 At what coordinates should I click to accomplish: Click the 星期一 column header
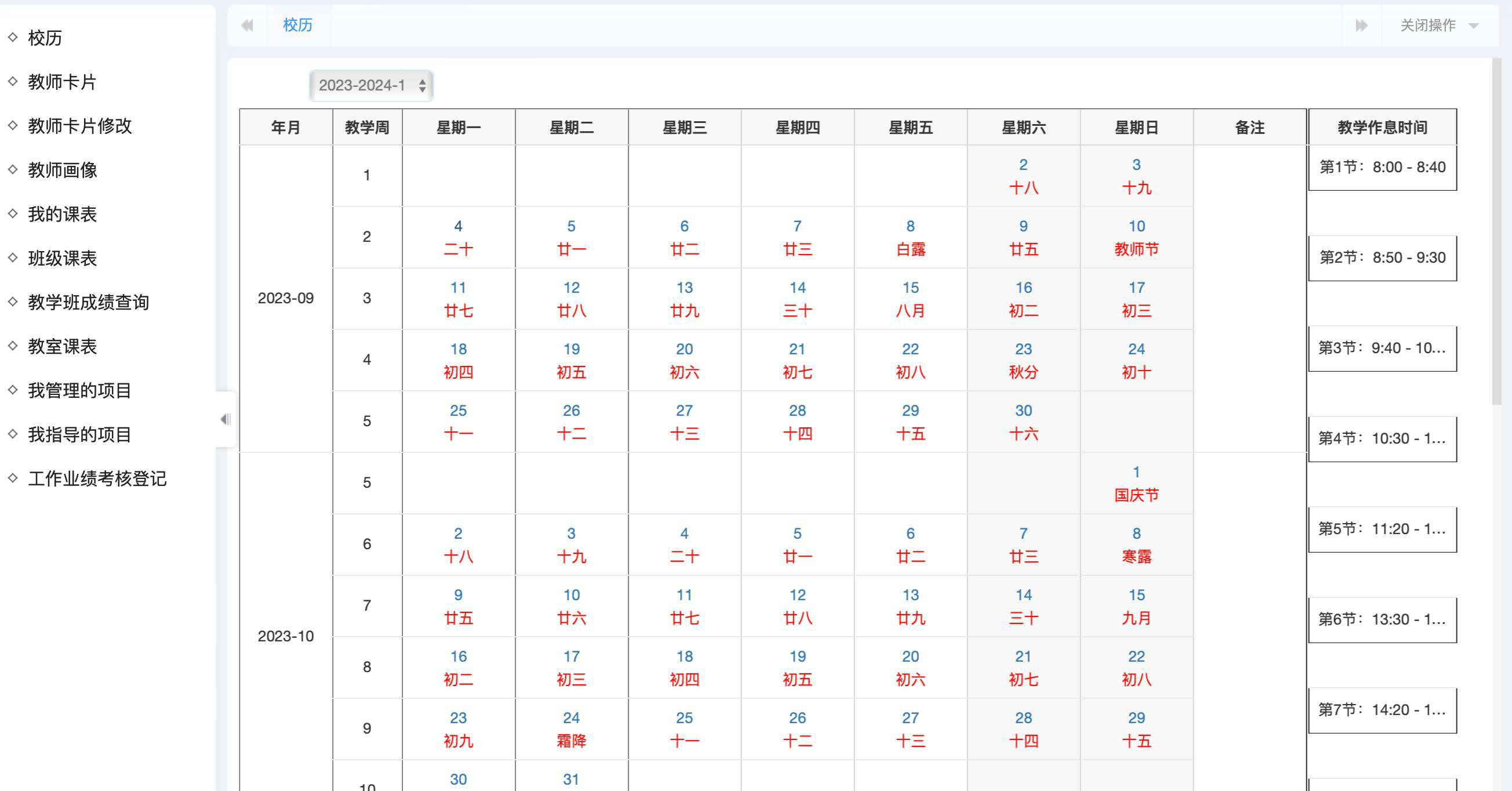pyautogui.click(x=459, y=128)
